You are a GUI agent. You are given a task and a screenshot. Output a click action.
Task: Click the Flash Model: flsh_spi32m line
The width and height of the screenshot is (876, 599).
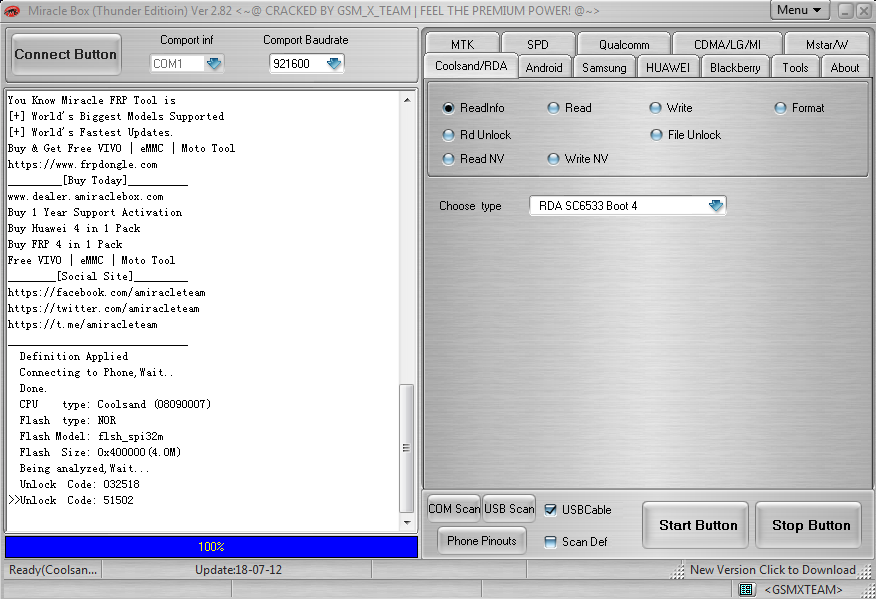[x=92, y=436]
